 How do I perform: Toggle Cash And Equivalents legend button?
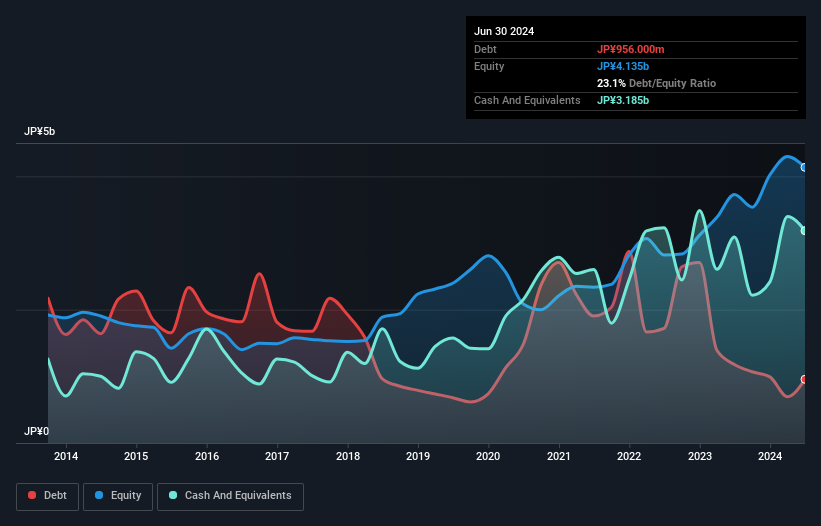(x=230, y=496)
